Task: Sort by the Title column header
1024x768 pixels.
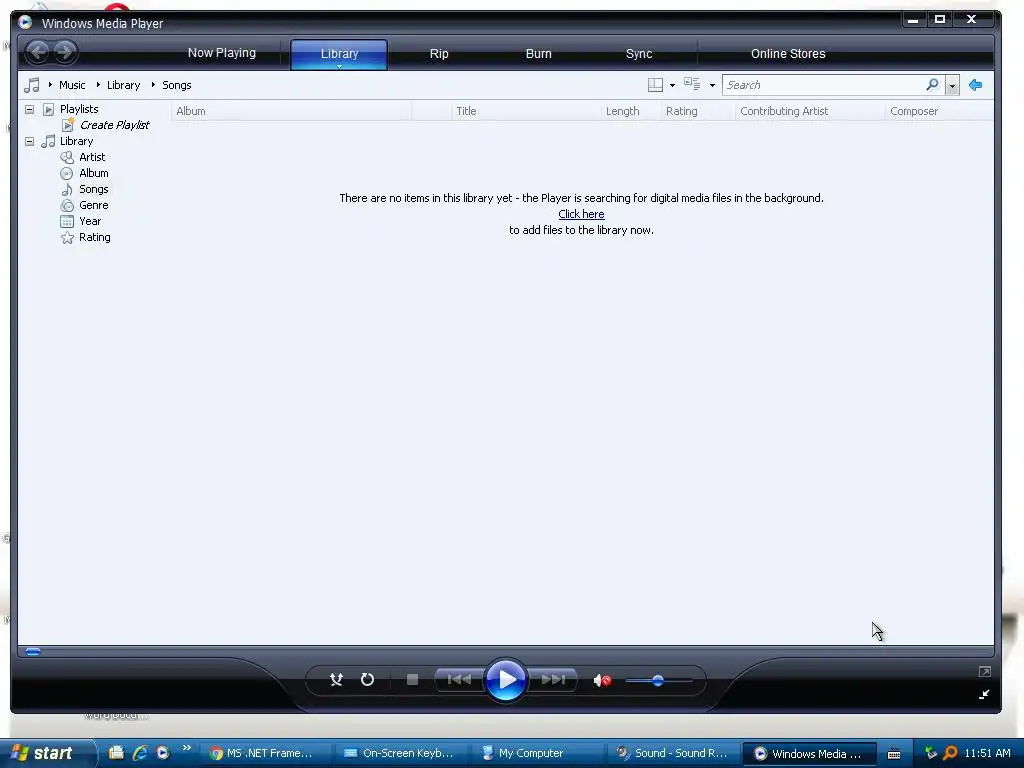Action: (526, 111)
